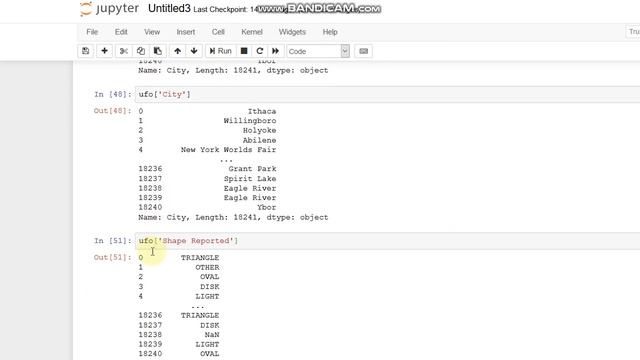Click into the ufo['Shape Reported'] code cell
640x360 pixels.
pyautogui.click(x=388, y=241)
